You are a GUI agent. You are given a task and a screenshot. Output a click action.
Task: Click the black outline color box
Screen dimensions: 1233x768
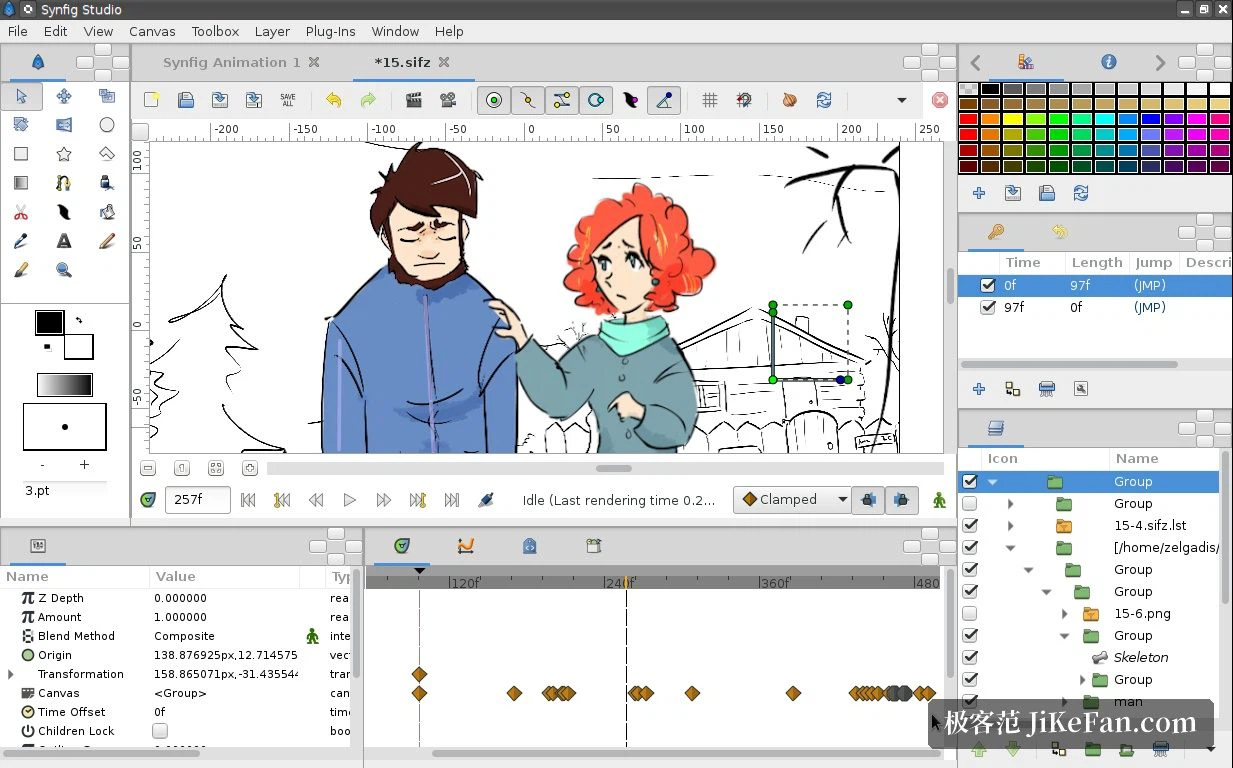coord(49,322)
